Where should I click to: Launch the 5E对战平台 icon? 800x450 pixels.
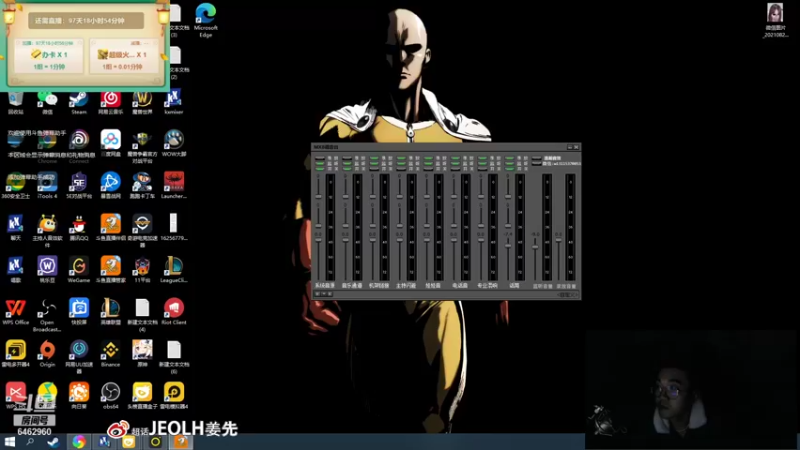click(x=79, y=185)
